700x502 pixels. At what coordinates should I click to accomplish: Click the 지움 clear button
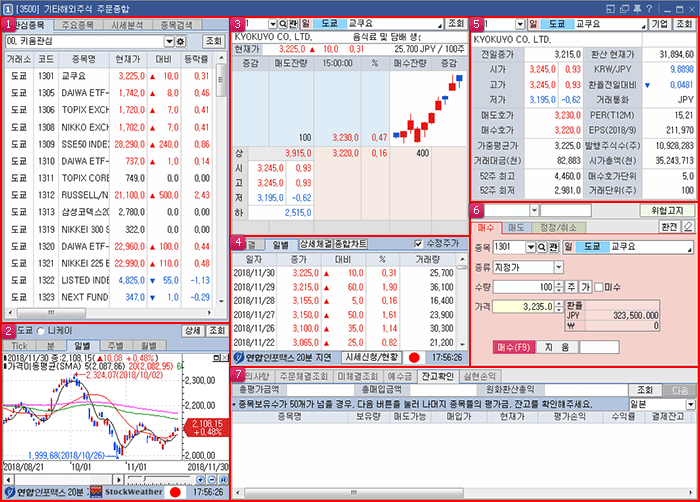(557, 347)
